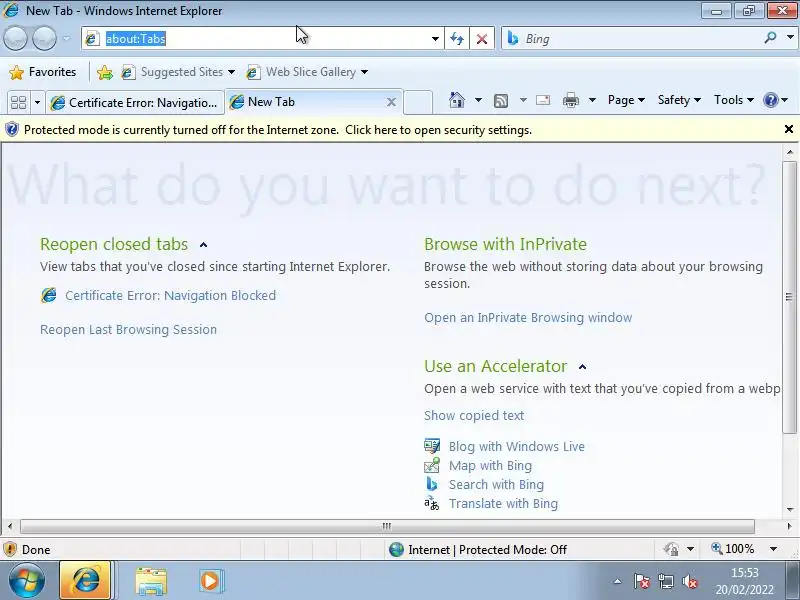Open the recent pages dropdown arrow
800x600 pixels.
66,38
